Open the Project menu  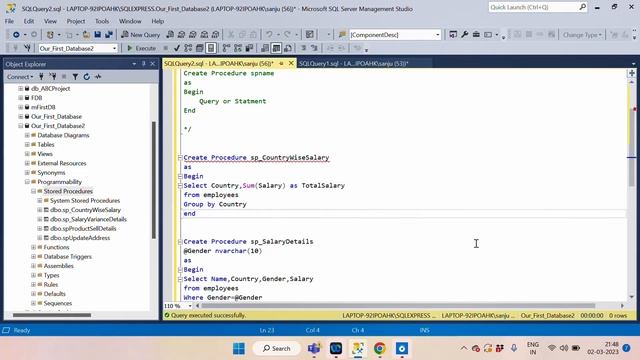point(76,21)
